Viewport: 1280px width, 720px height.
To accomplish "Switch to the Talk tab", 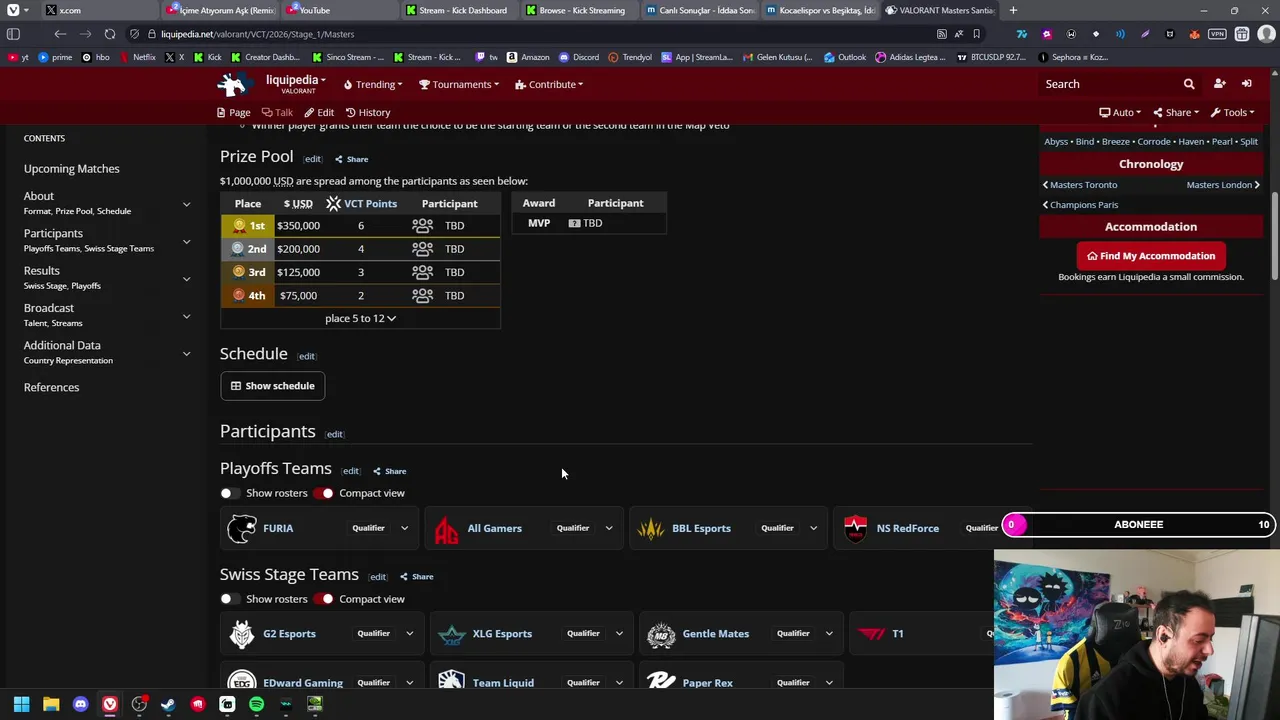I will pyautogui.click(x=277, y=113).
